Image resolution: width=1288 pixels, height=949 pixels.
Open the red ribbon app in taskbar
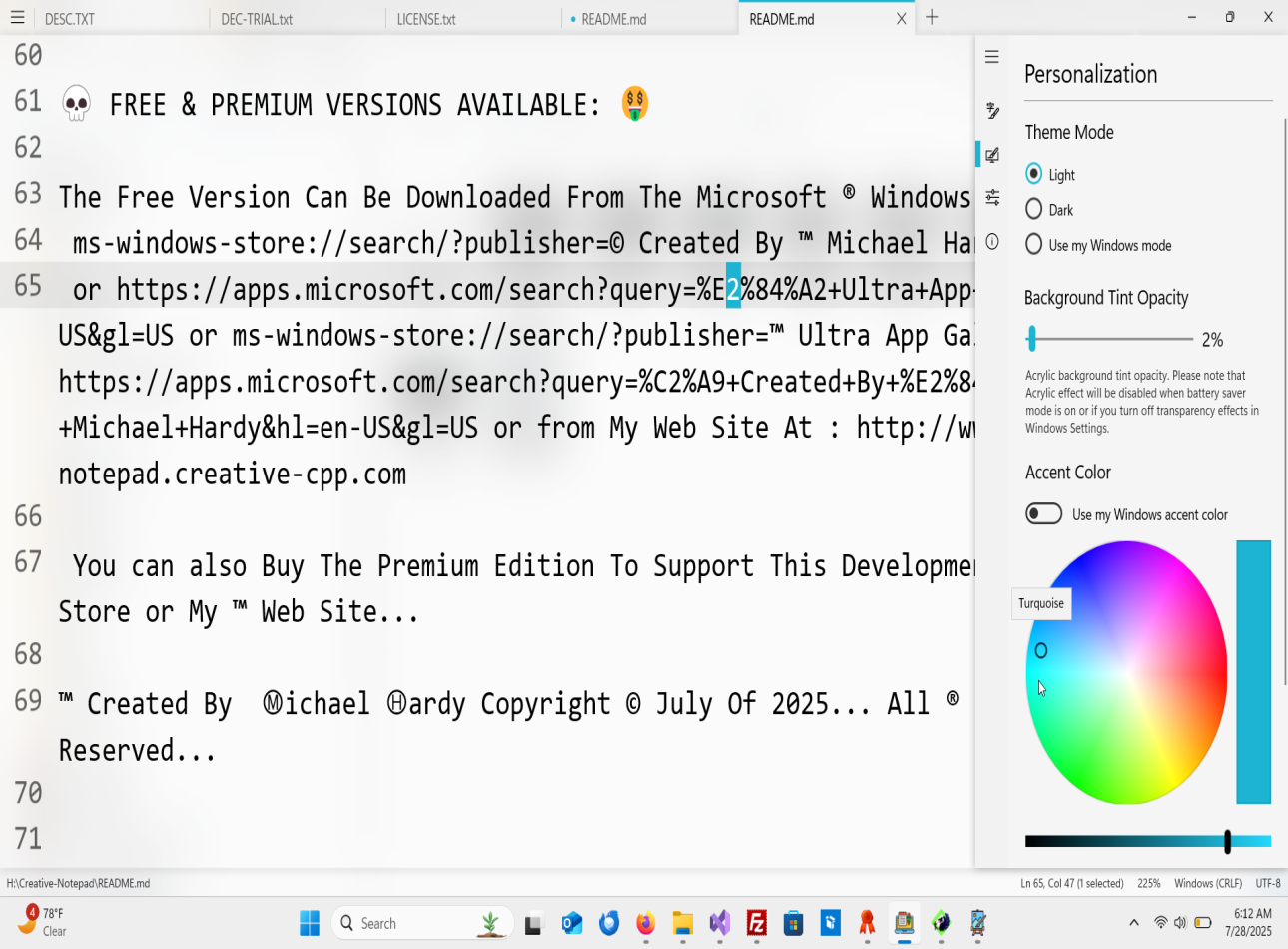(x=867, y=923)
